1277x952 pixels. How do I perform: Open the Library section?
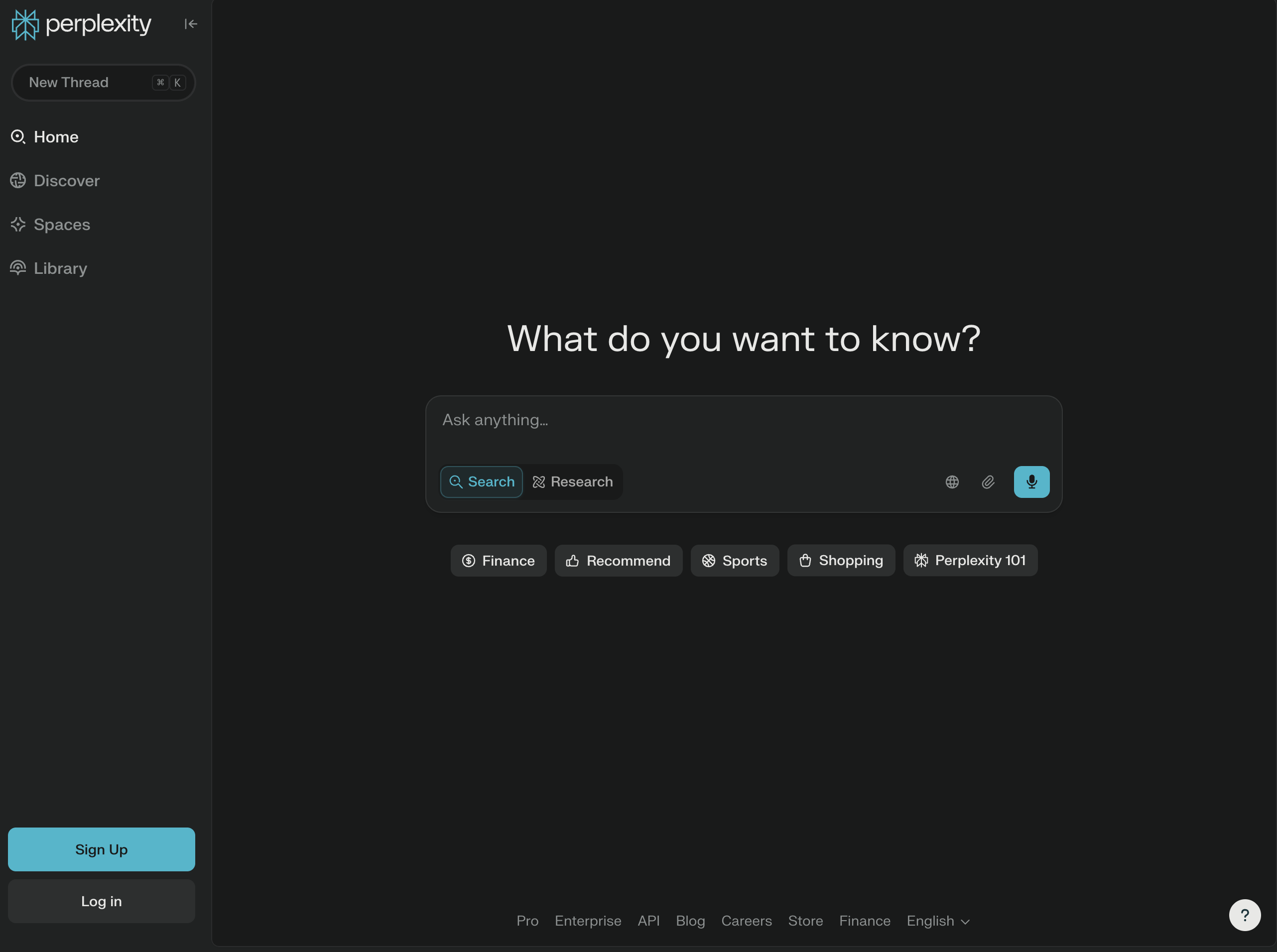coord(49,268)
